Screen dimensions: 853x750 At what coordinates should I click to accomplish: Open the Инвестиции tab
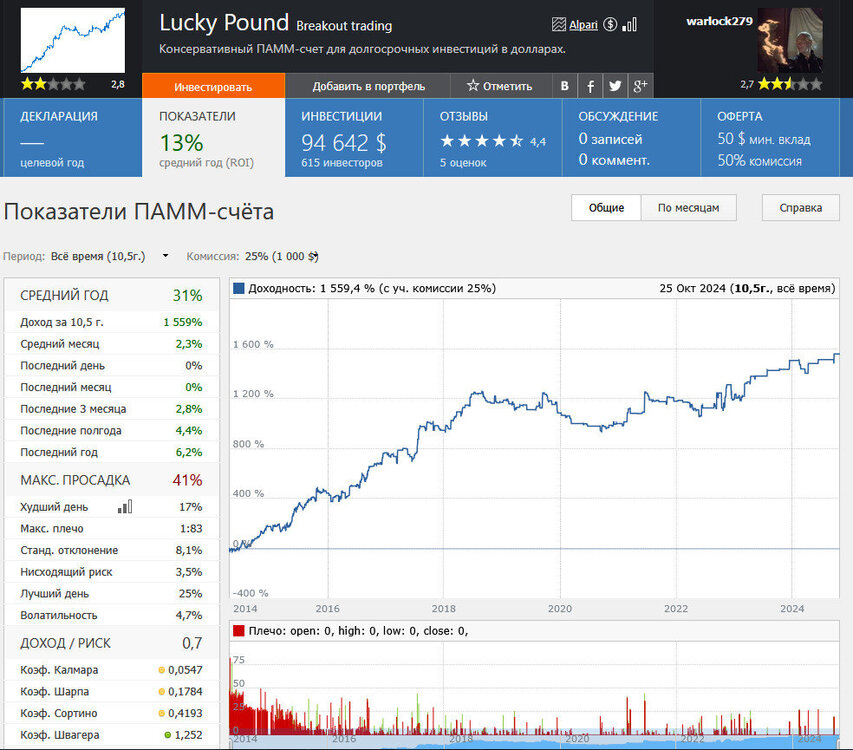coord(354,138)
